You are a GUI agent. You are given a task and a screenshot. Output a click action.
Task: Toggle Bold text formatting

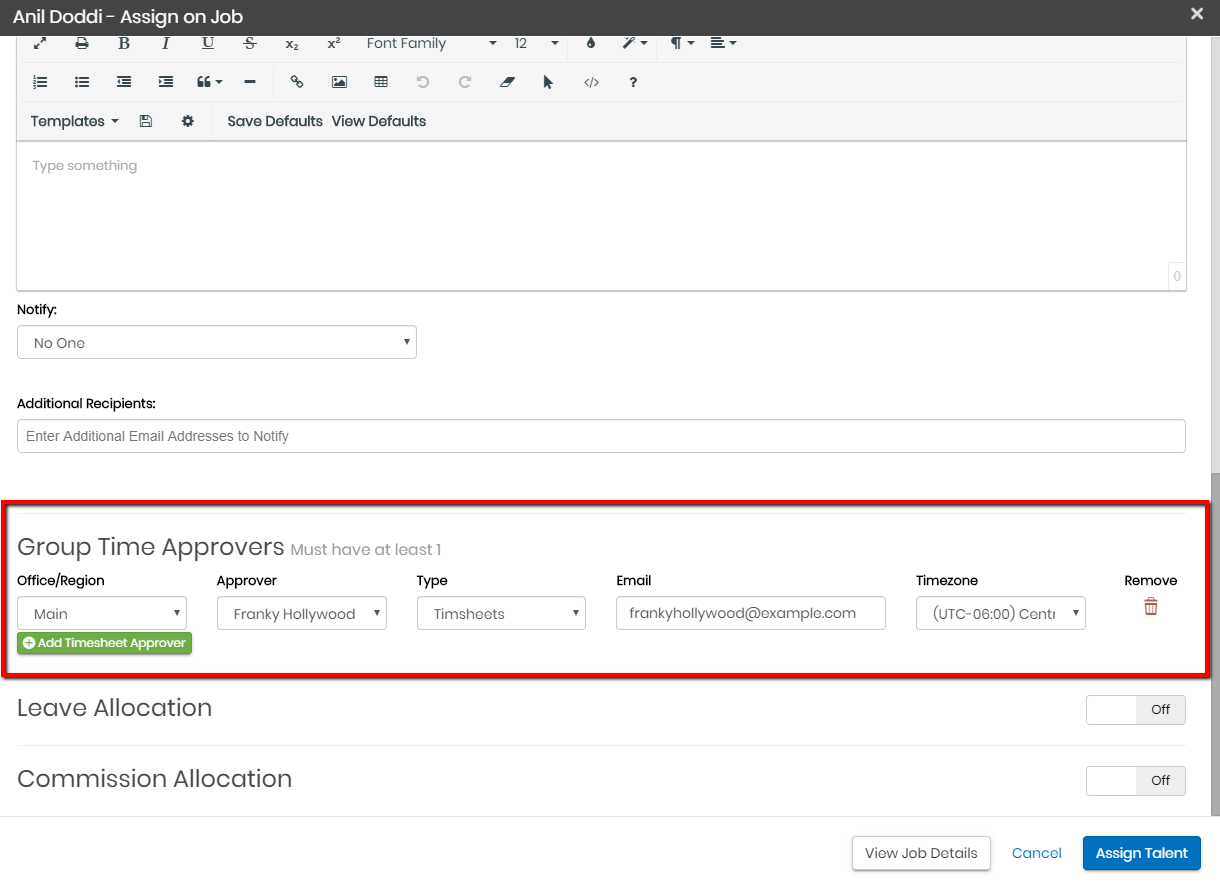(x=124, y=44)
